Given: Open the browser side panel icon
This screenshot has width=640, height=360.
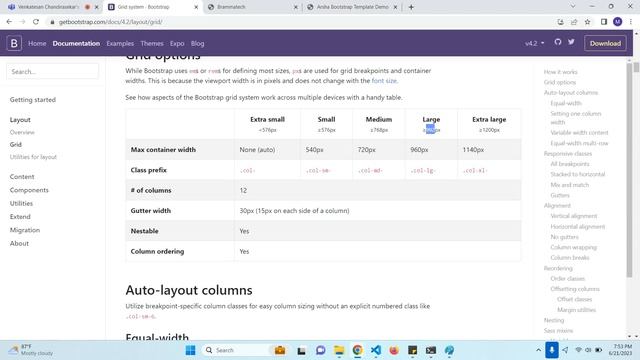Looking at the screenshot, I should coord(604,22).
